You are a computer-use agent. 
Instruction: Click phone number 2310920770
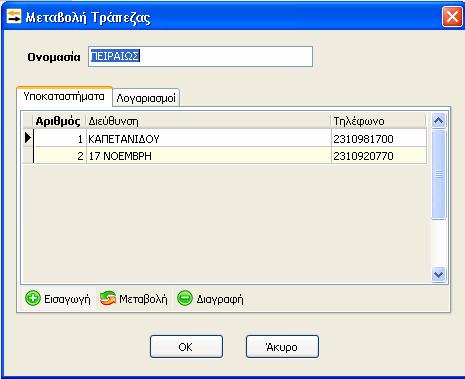pyautogui.click(x=363, y=156)
